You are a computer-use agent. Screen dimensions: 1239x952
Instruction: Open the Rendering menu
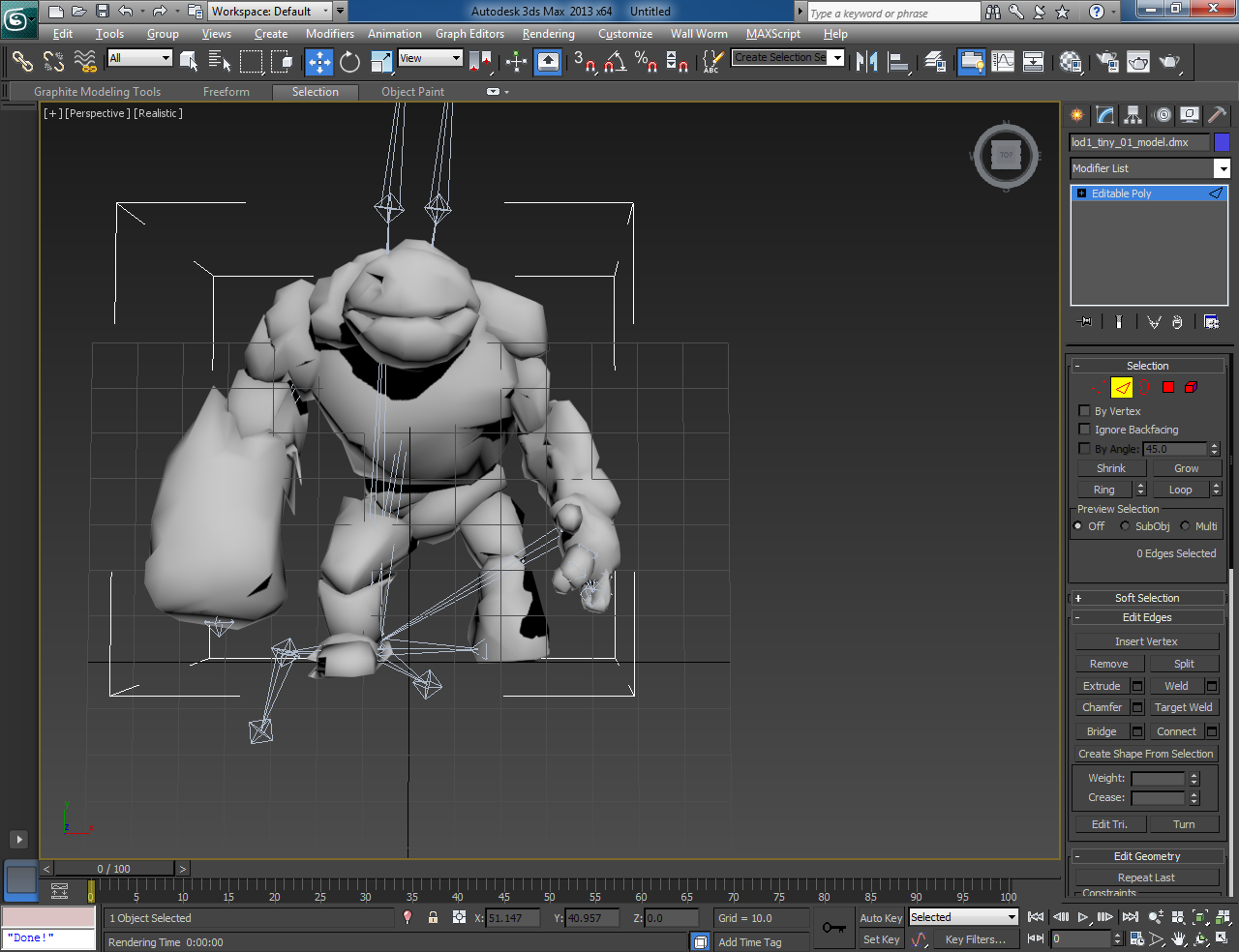point(548,34)
